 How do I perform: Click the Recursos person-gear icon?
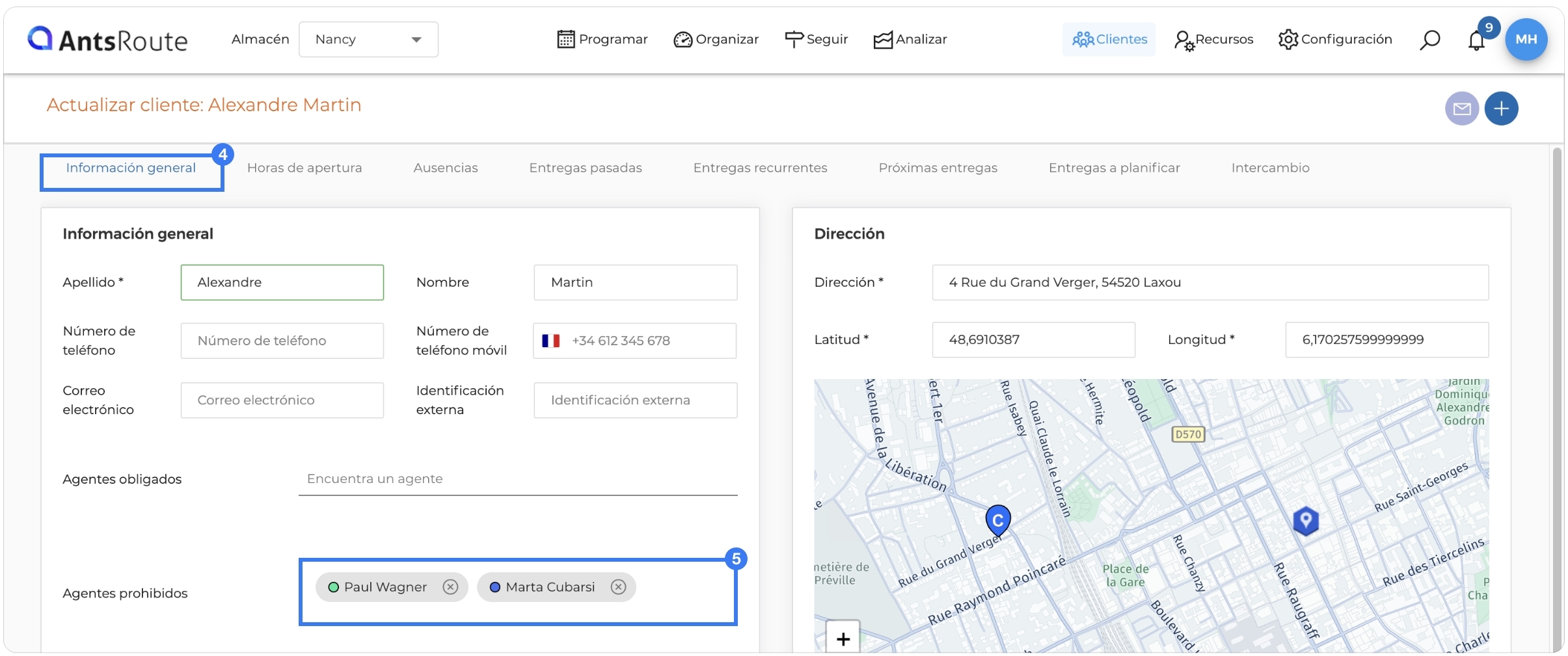(x=1183, y=40)
